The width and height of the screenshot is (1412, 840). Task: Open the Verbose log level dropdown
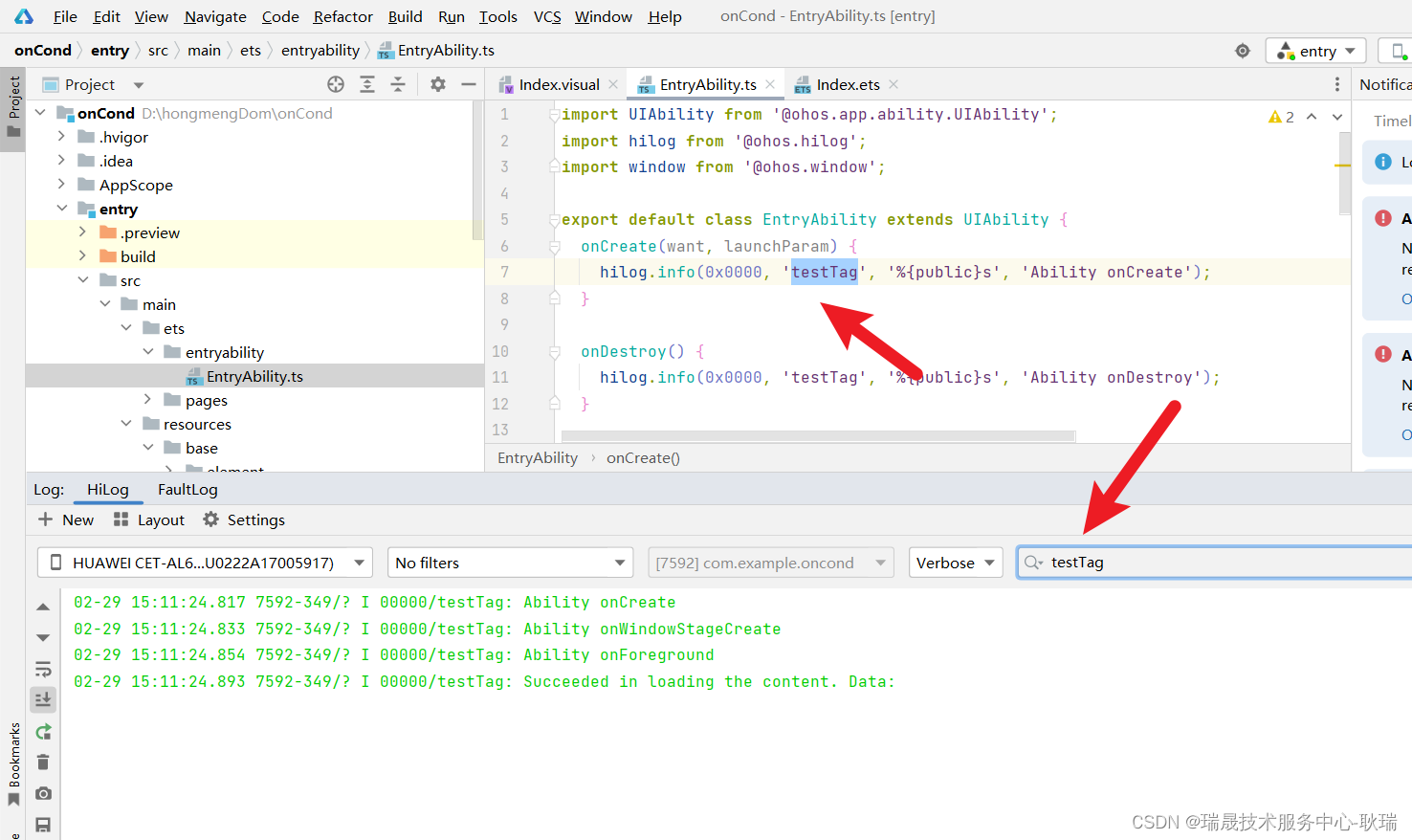tap(955, 563)
